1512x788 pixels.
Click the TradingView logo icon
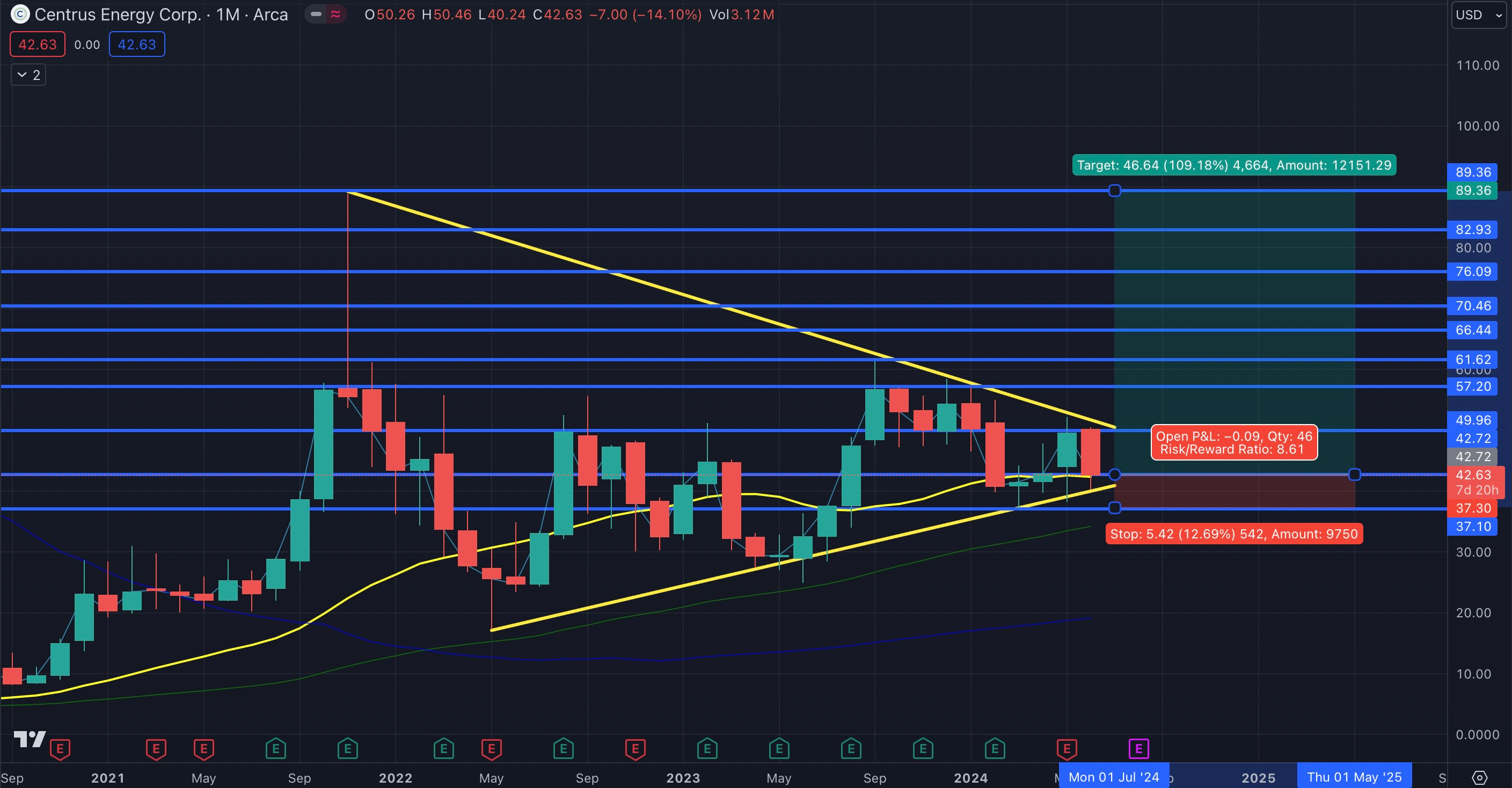tap(30, 739)
